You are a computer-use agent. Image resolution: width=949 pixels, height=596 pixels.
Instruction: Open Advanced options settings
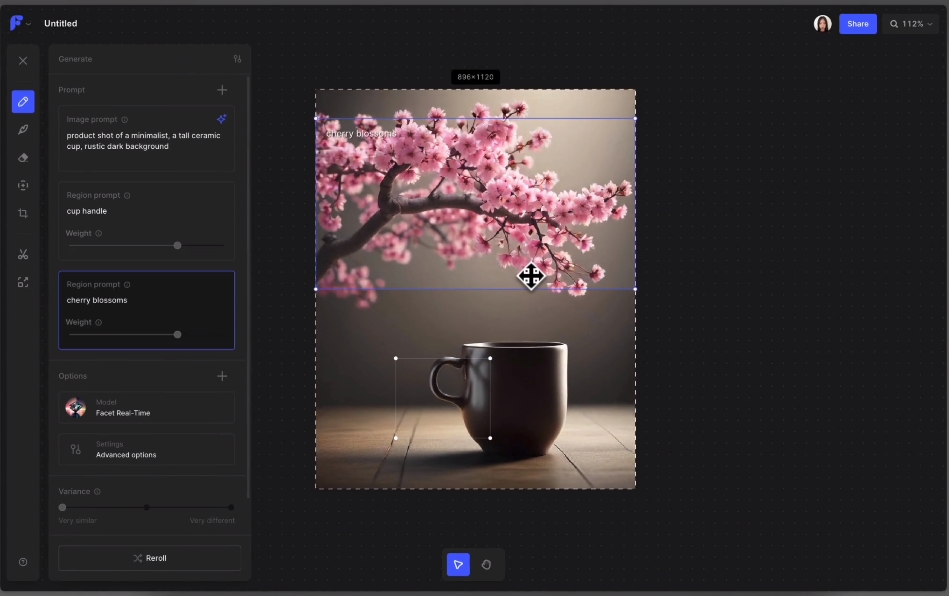147,450
